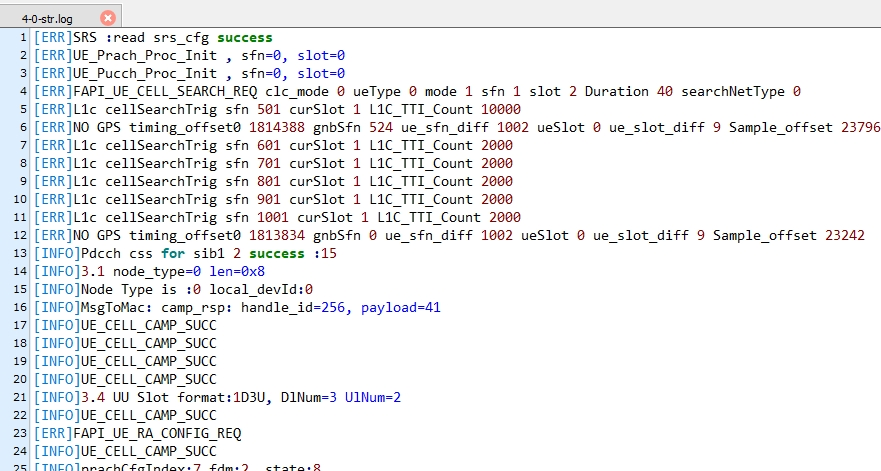Click 'MsgToMac: camp_rsp' on line 16
This screenshot has width=881, height=471.
(x=157, y=307)
